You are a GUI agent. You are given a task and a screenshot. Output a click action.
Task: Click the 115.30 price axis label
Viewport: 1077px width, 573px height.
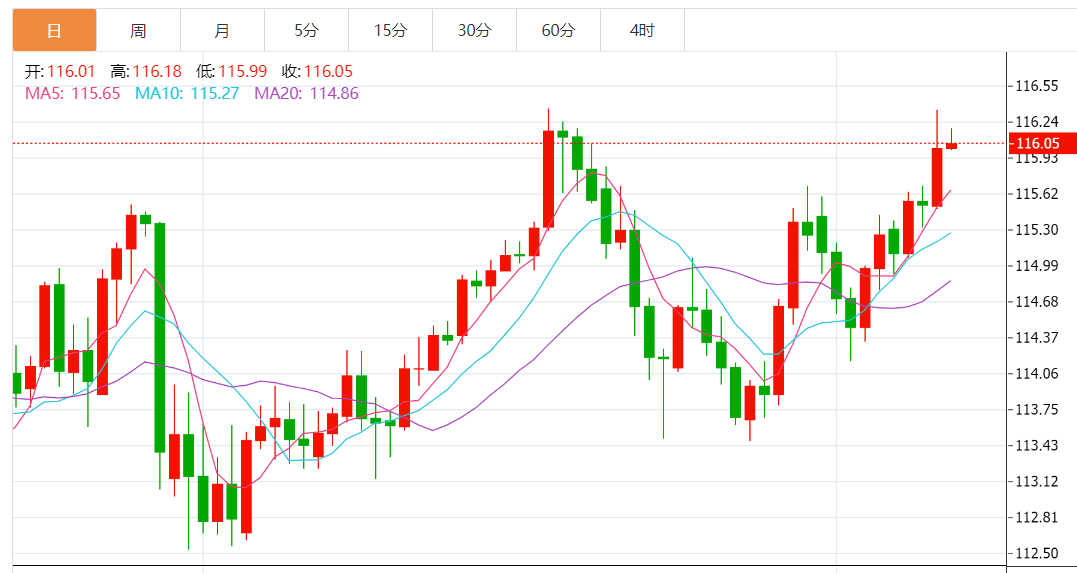pos(1036,229)
